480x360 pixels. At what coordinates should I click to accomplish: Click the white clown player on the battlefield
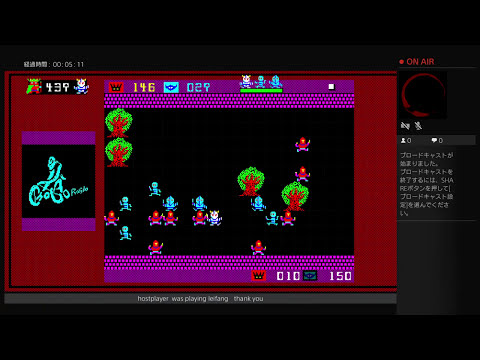pos(215,218)
